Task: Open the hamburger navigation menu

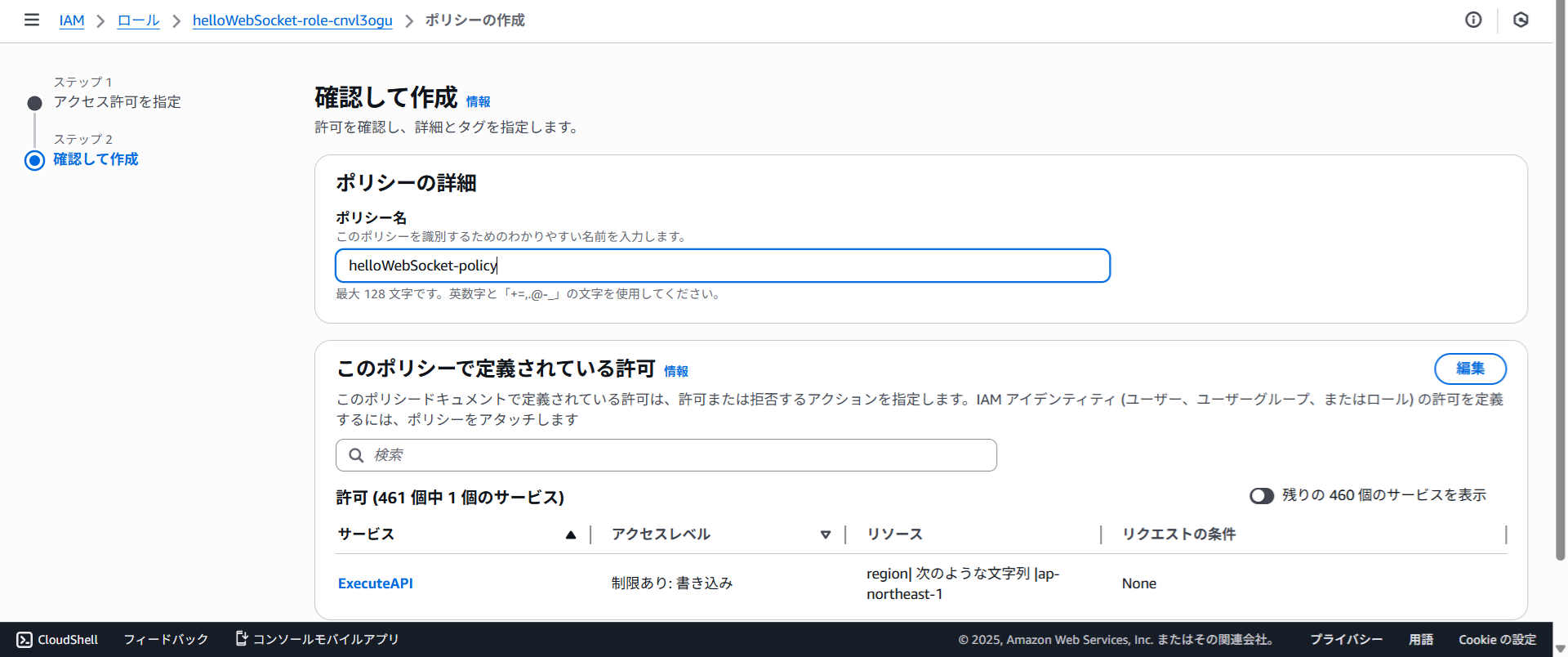Action: 32,20
